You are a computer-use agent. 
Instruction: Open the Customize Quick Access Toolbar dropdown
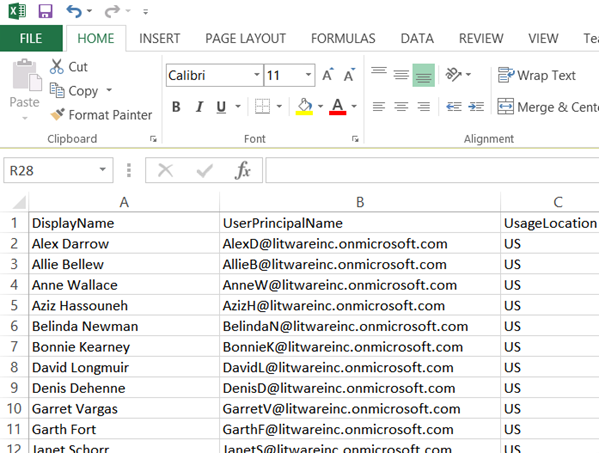145,12
